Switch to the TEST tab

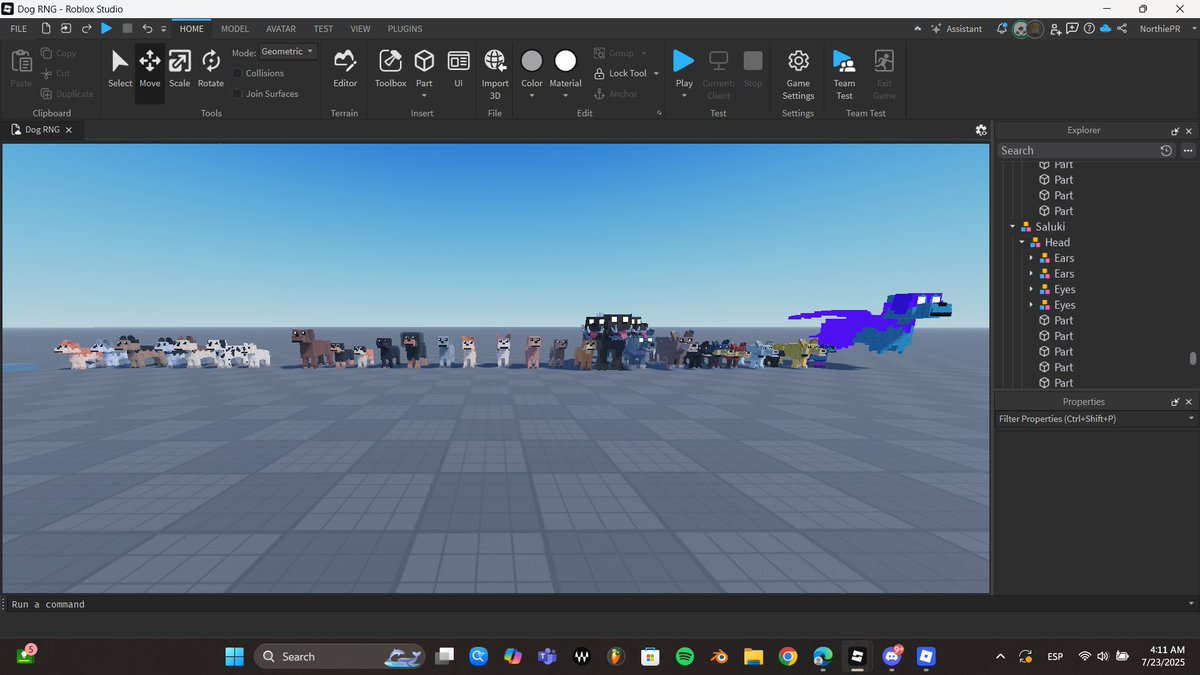(x=323, y=29)
